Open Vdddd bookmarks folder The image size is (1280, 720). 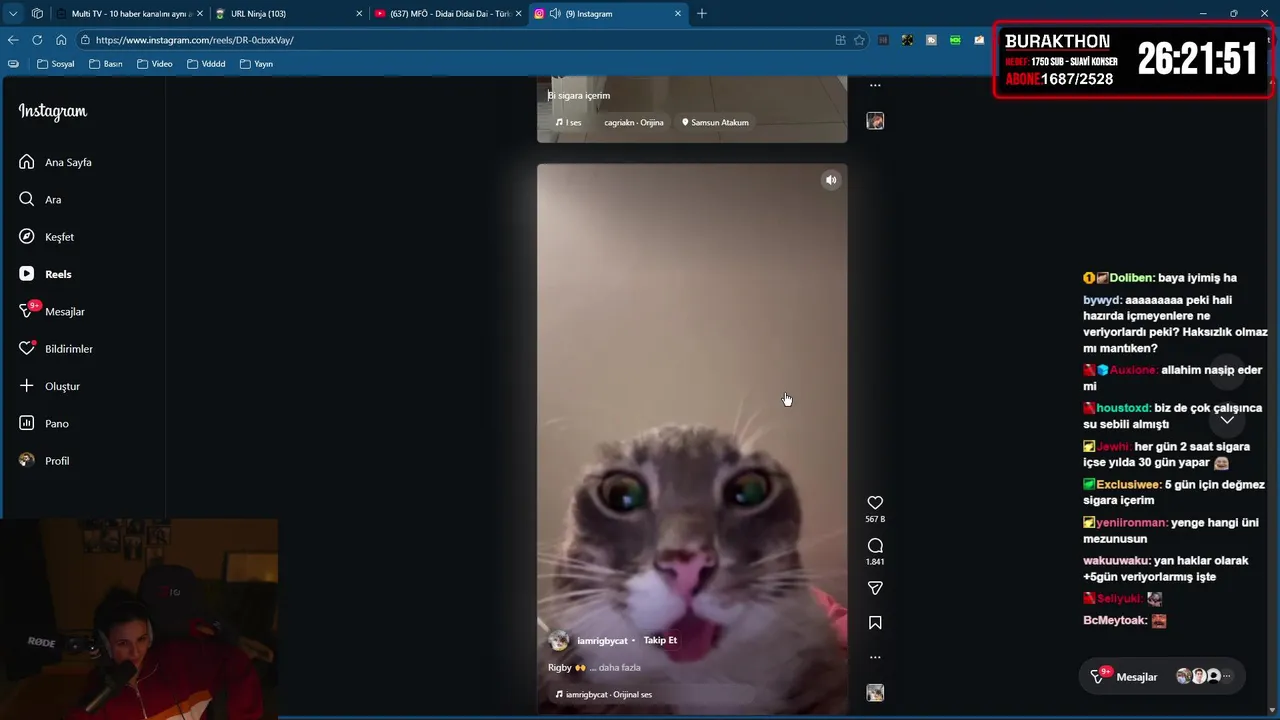point(206,64)
